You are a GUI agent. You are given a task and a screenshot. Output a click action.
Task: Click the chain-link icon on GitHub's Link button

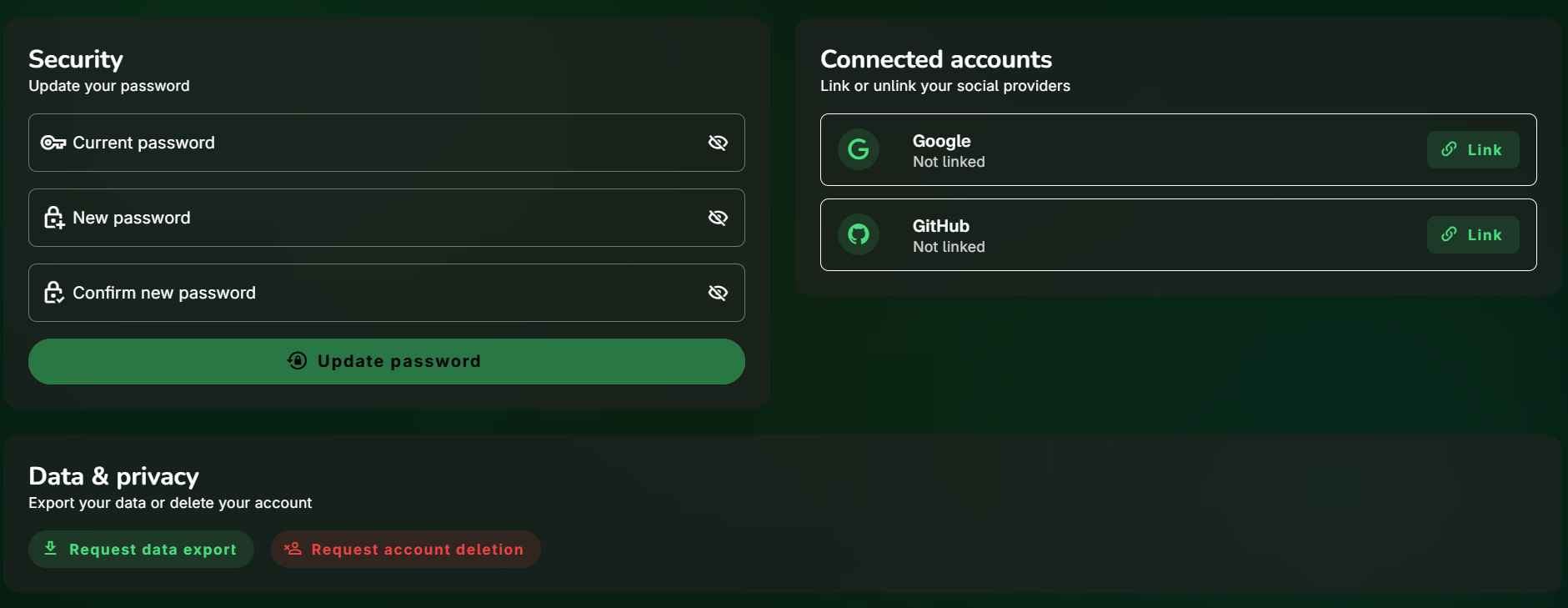pyautogui.click(x=1449, y=234)
